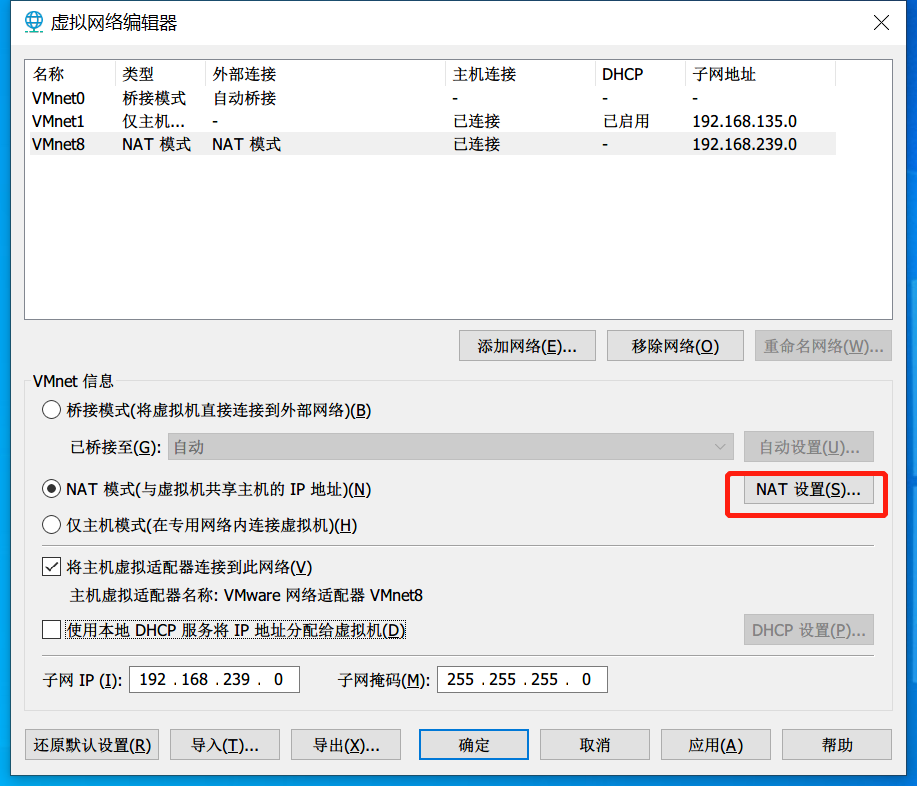
Task: Click the DHCP column header
Action: pos(640,74)
